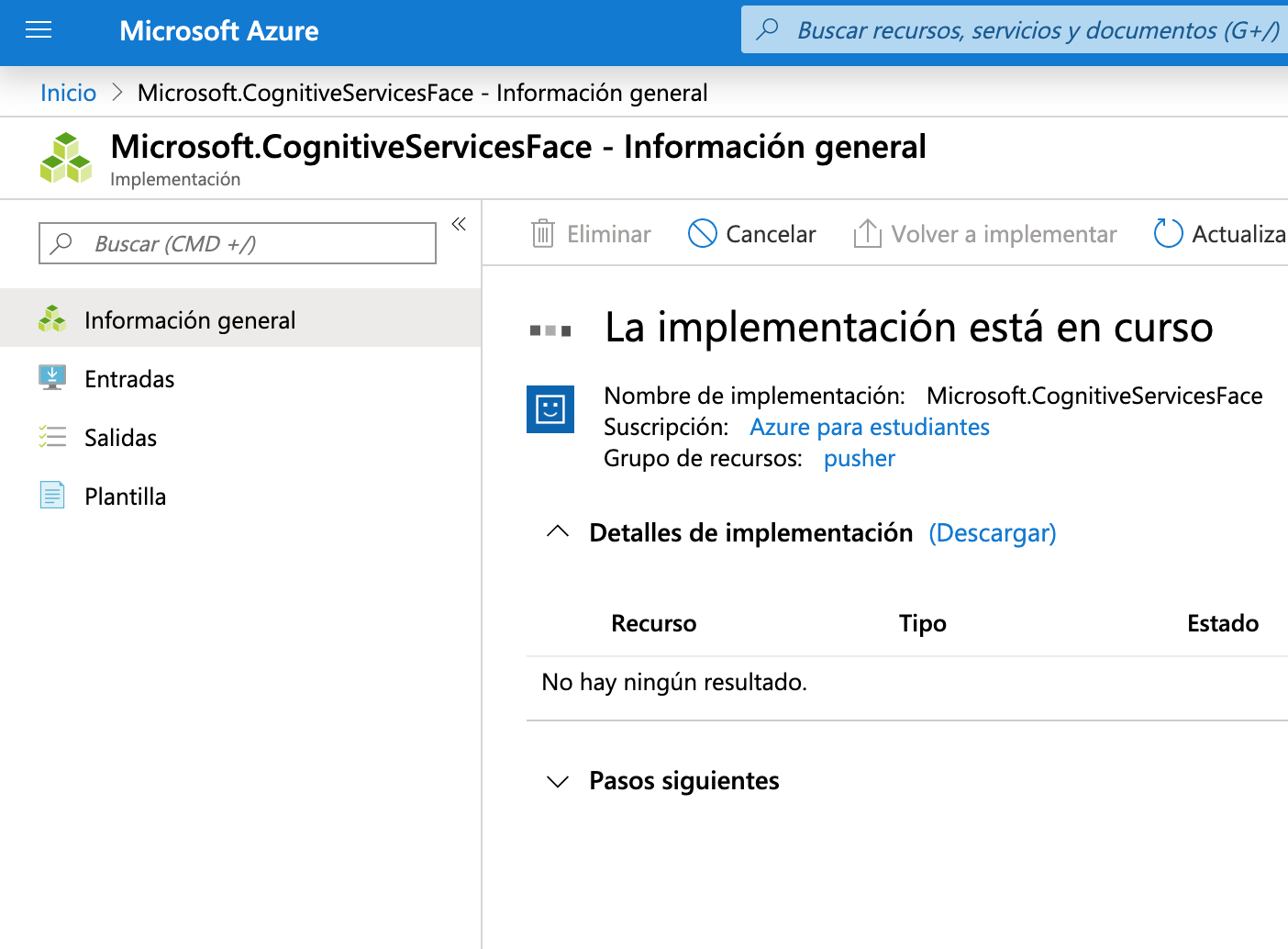Go to Inicio breadcrumb link
Image resolution: width=1288 pixels, height=949 pixels.
[x=69, y=93]
